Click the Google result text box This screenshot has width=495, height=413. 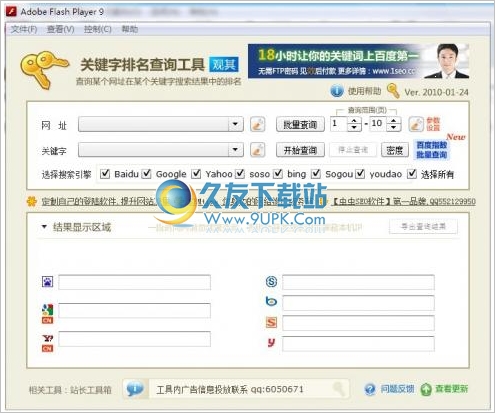[x=134, y=311]
